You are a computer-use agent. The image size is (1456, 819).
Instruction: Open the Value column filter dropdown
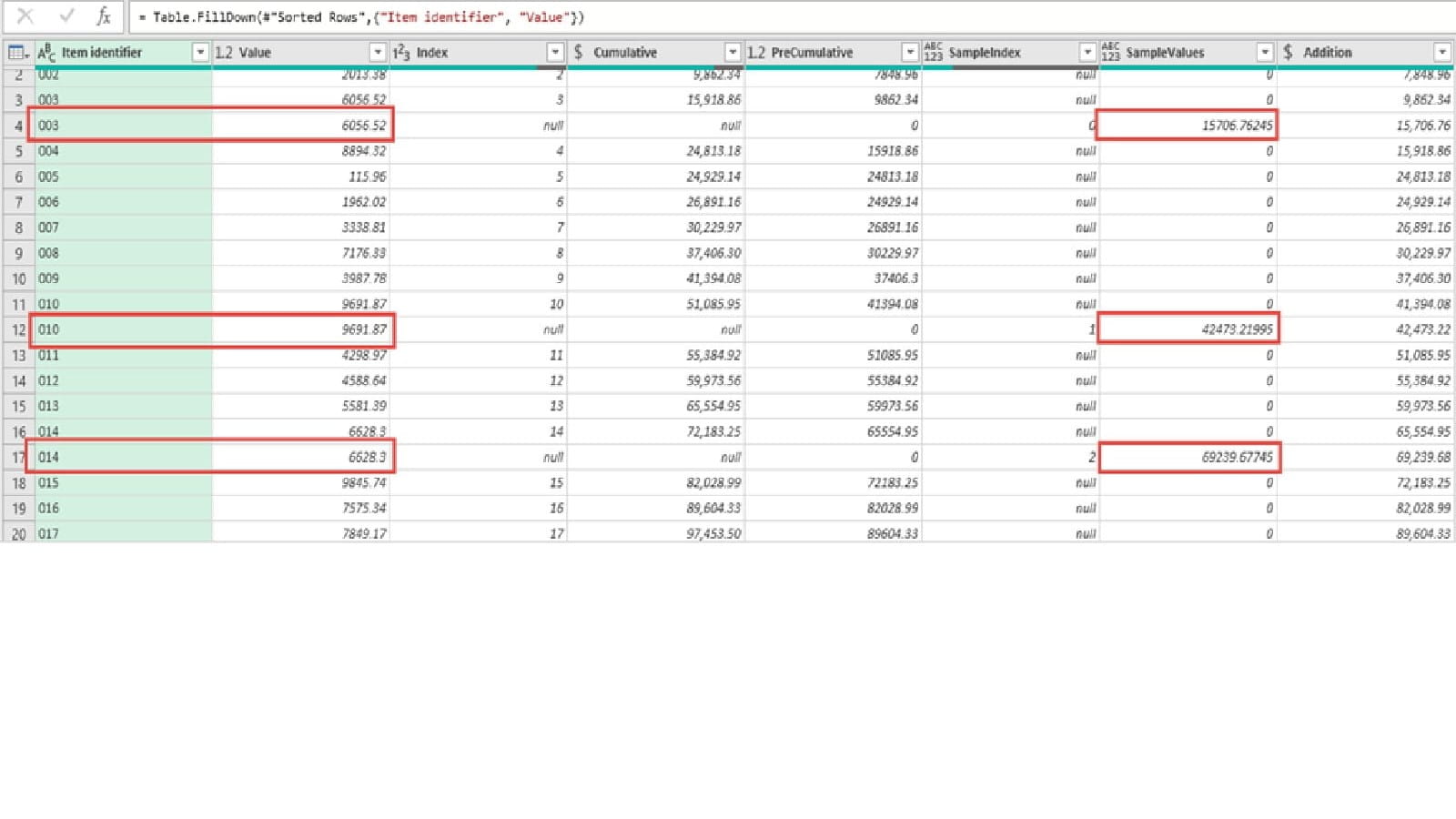[378, 53]
